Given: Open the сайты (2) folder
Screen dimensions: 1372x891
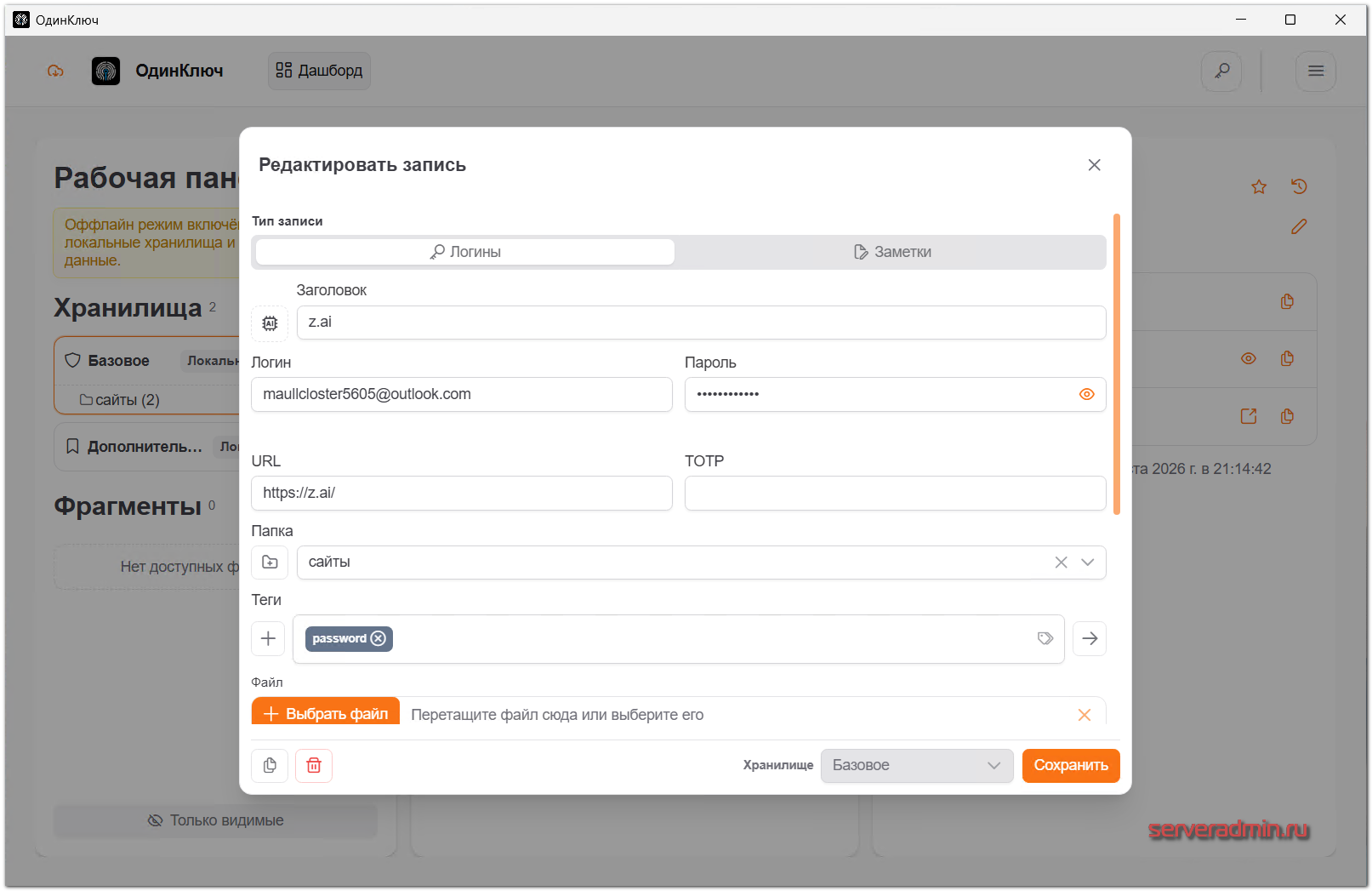Looking at the screenshot, I should tap(120, 400).
